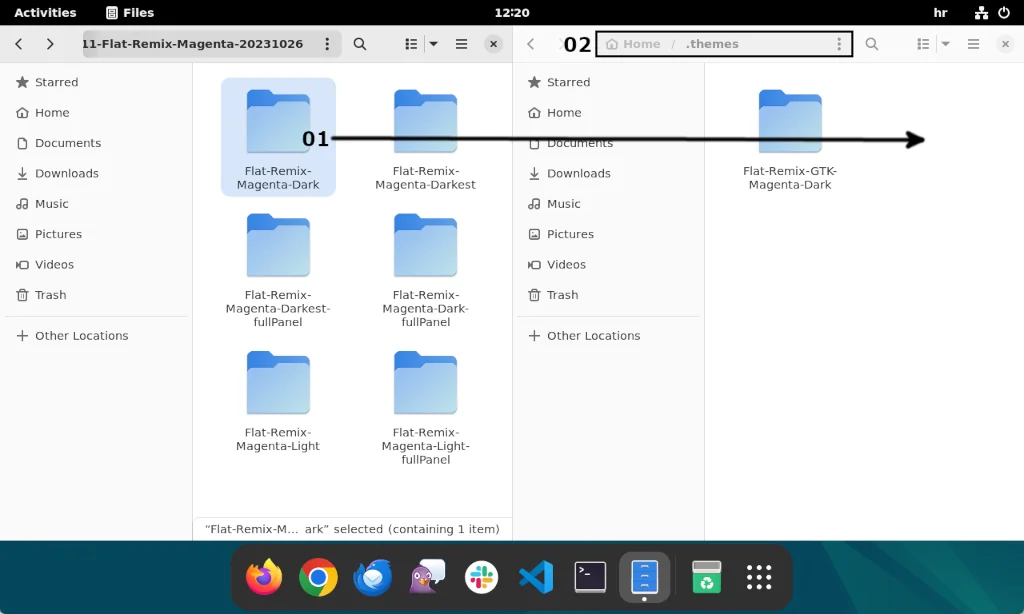Click the search icon in the left Files window
1024x614 pixels.
(360, 44)
